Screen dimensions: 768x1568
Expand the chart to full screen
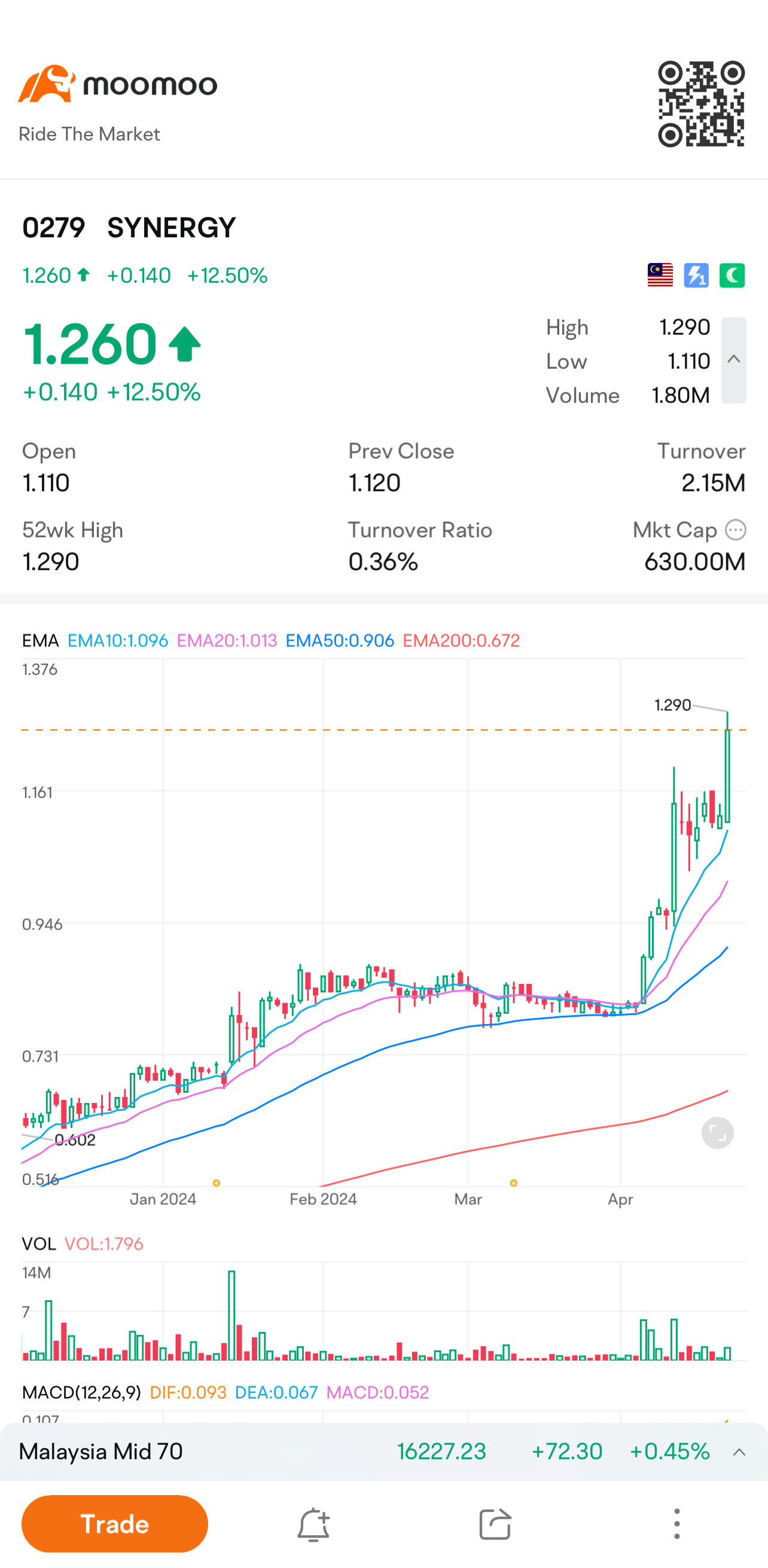(717, 1133)
